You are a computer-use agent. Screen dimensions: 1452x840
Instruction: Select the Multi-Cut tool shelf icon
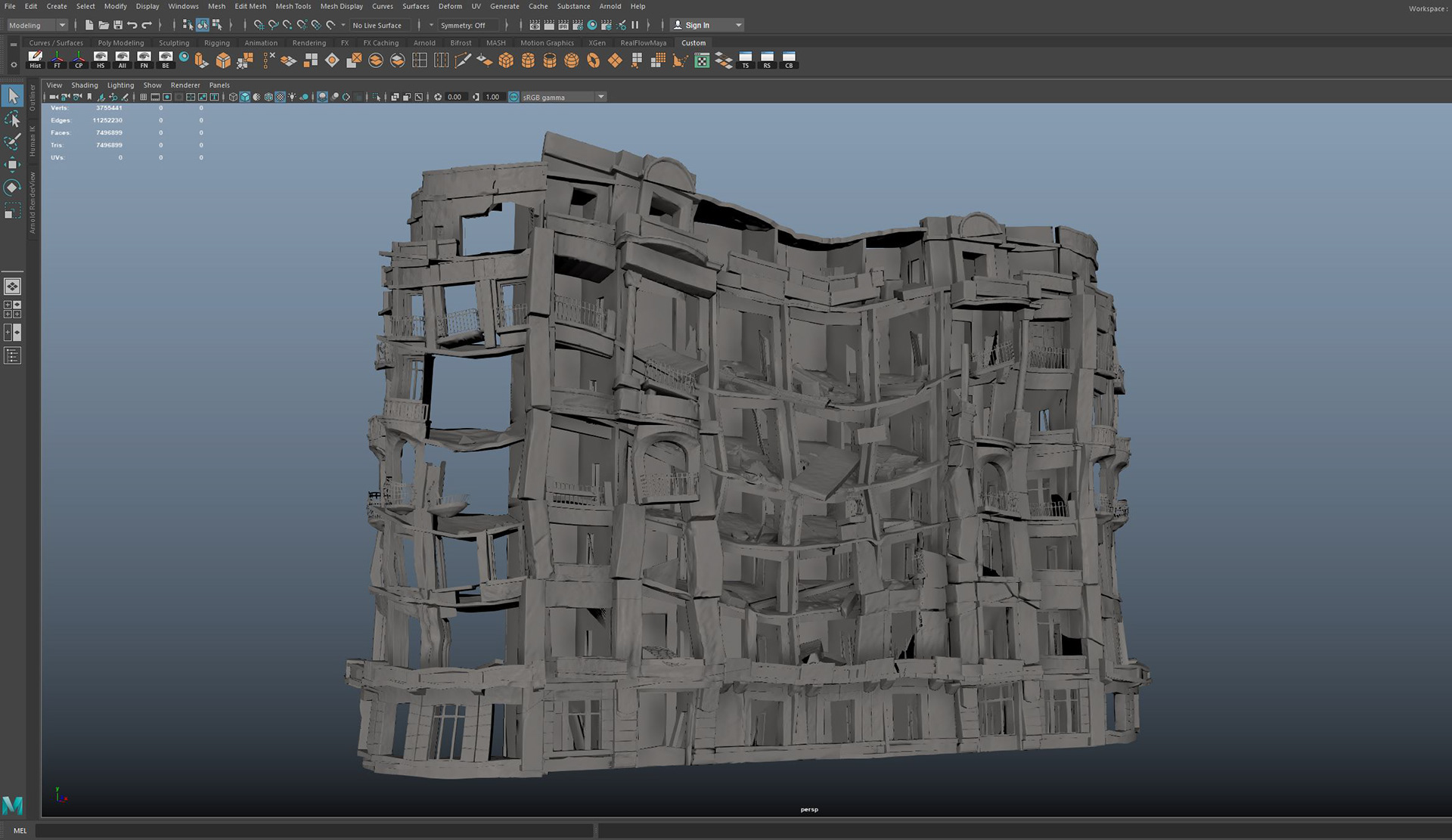(x=463, y=60)
